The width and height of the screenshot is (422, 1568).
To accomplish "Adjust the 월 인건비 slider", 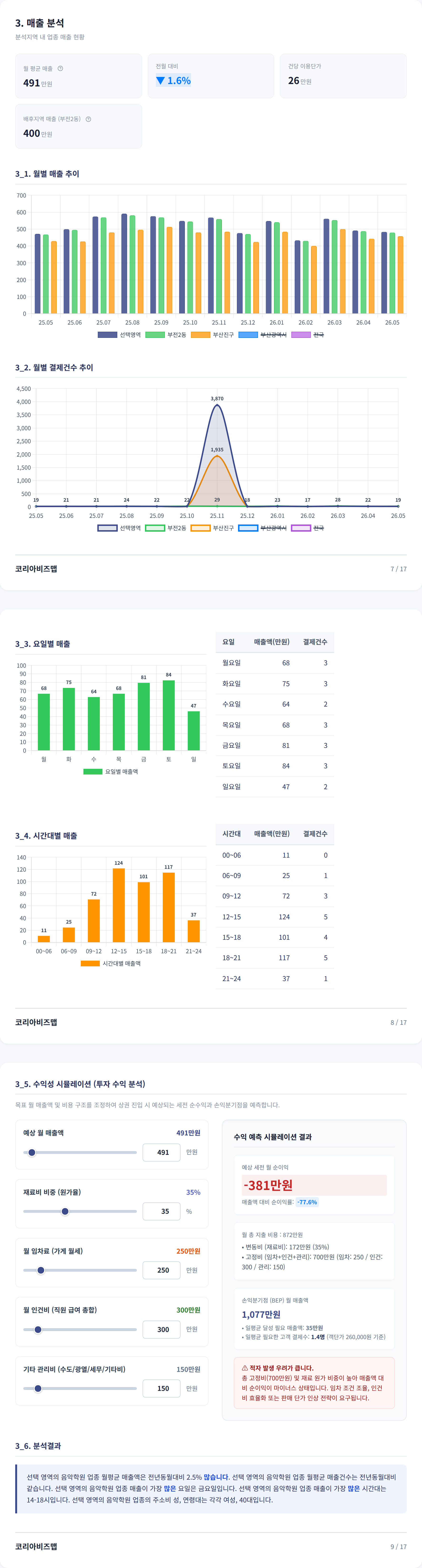I will 80,1329.
